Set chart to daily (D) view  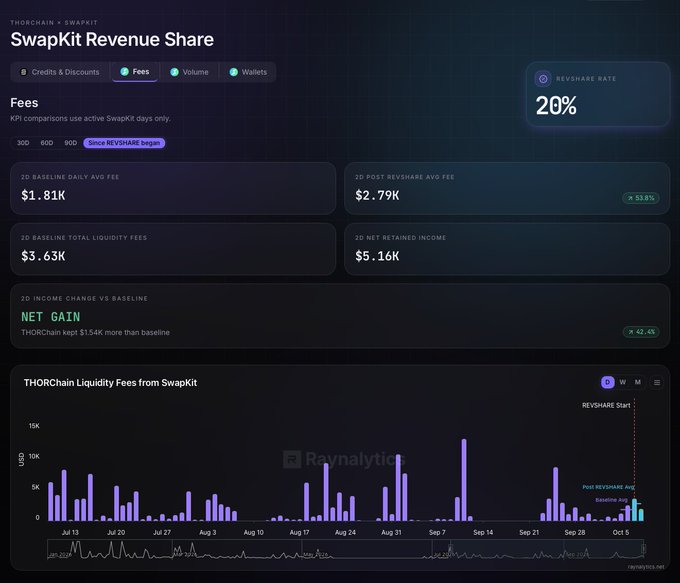(608, 382)
